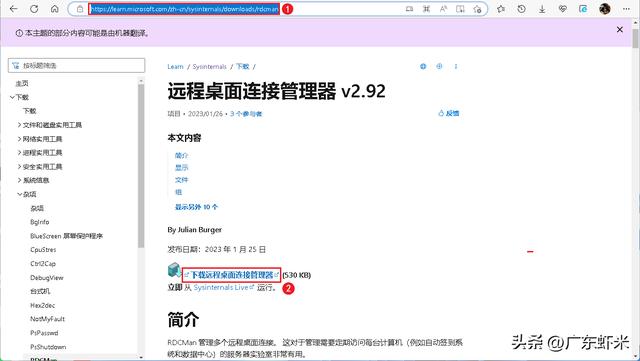Focus the filter by title field
The height and width of the screenshot is (361, 640).
point(76,65)
